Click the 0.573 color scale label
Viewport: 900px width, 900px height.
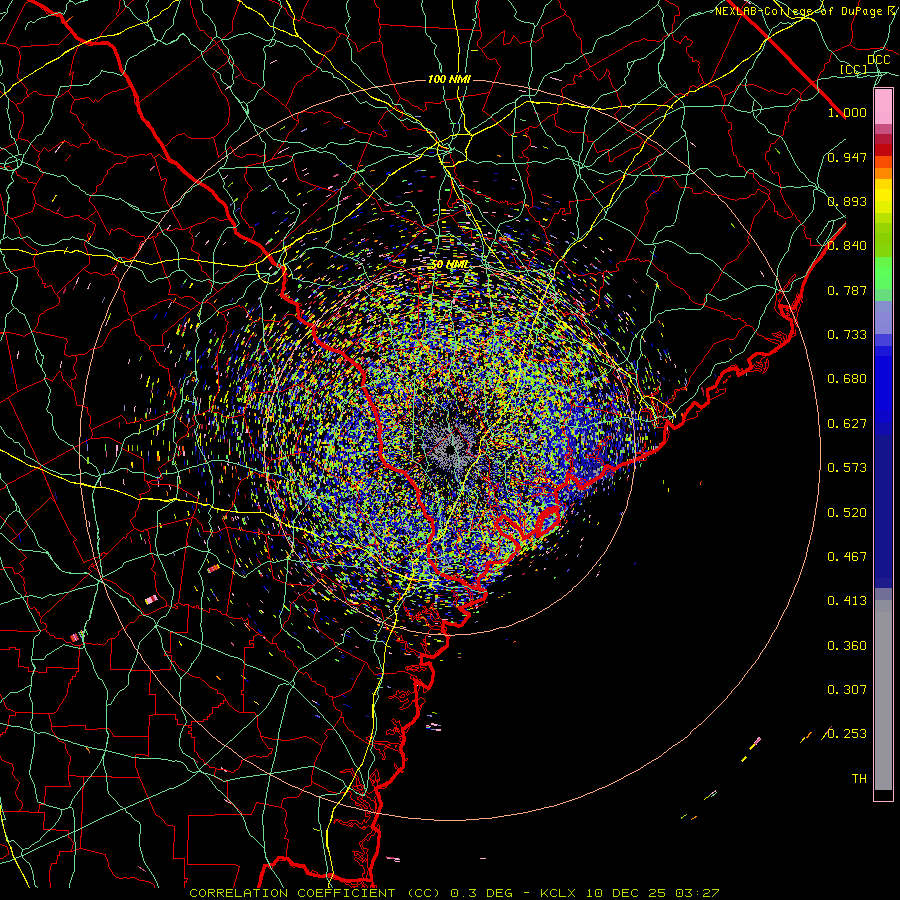[847, 468]
